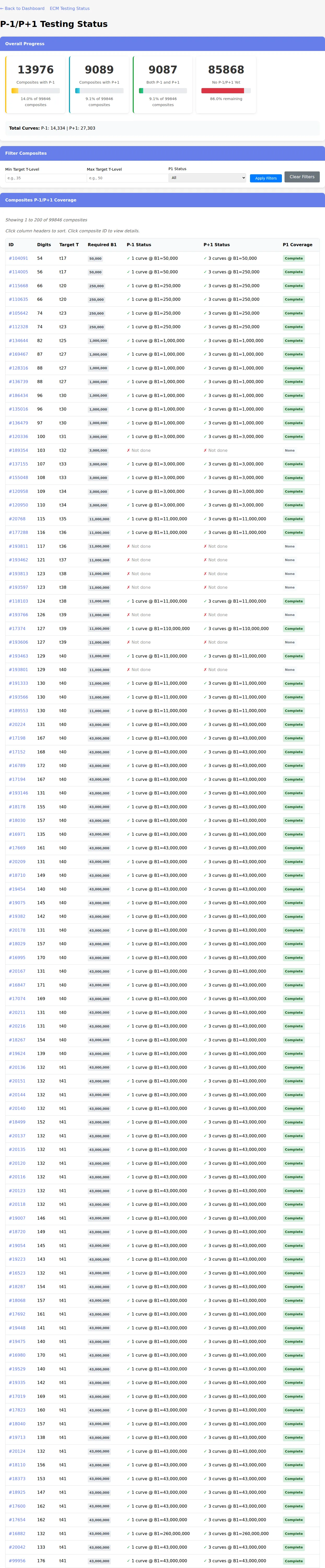
Task: Open composite #136739 details
Action: click(18, 382)
